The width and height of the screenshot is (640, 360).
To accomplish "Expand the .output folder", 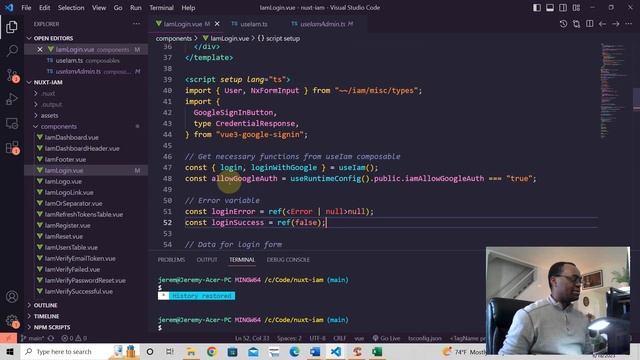I will (x=52, y=104).
